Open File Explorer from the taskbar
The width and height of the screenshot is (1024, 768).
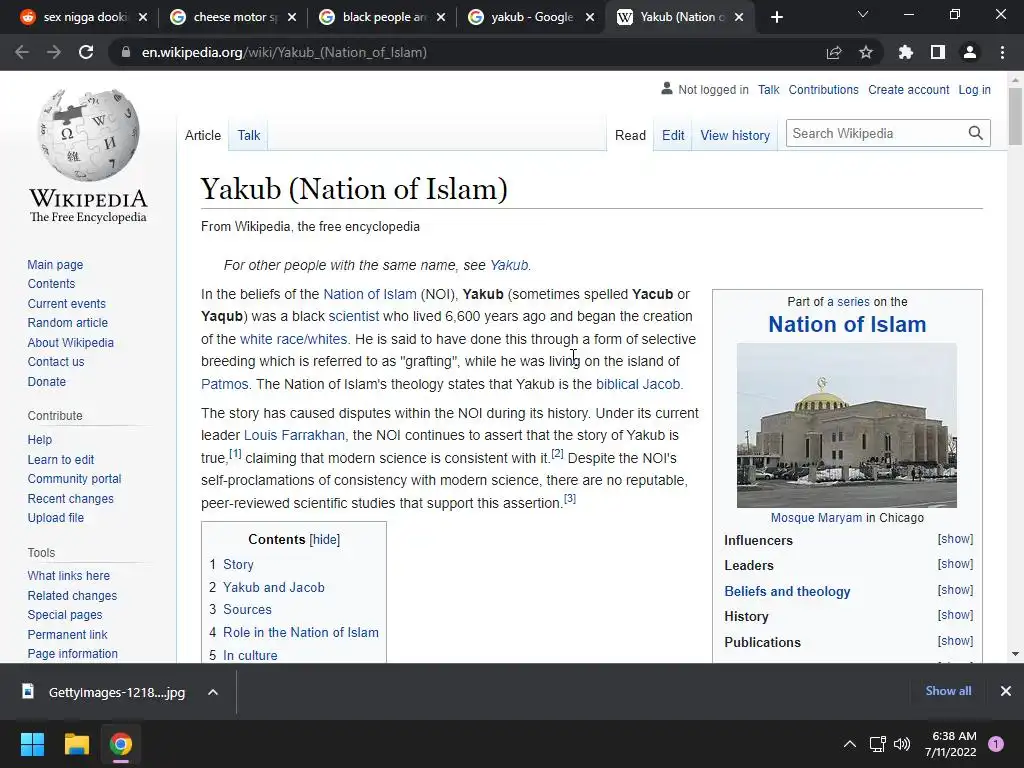point(76,744)
